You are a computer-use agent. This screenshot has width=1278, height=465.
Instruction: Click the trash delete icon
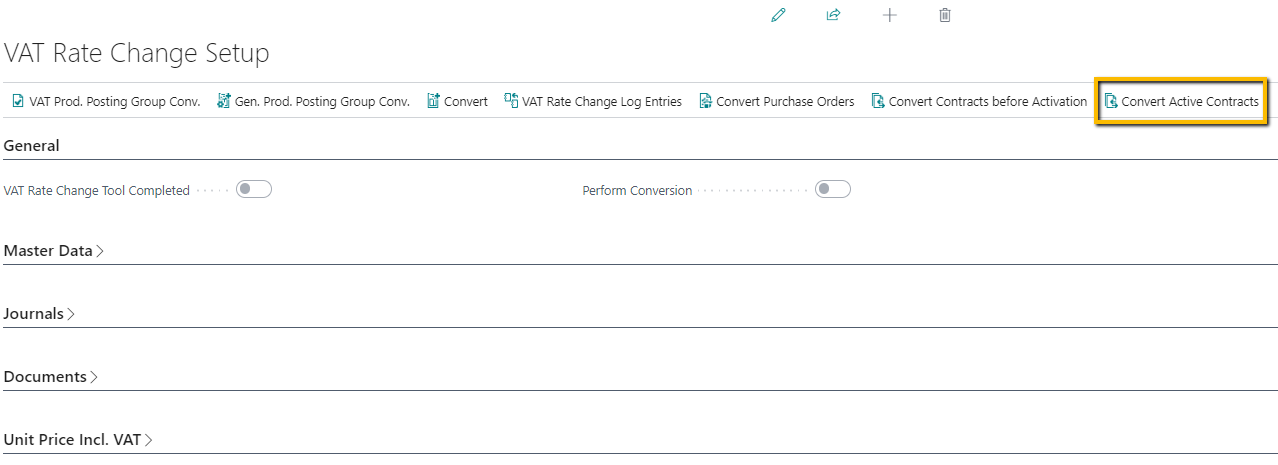[x=945, y=15]
